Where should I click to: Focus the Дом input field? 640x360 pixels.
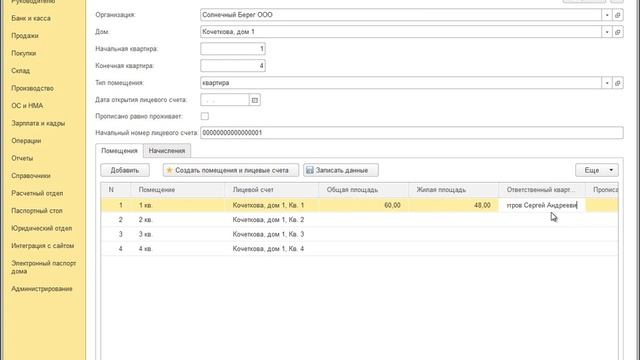pos(401,32)
